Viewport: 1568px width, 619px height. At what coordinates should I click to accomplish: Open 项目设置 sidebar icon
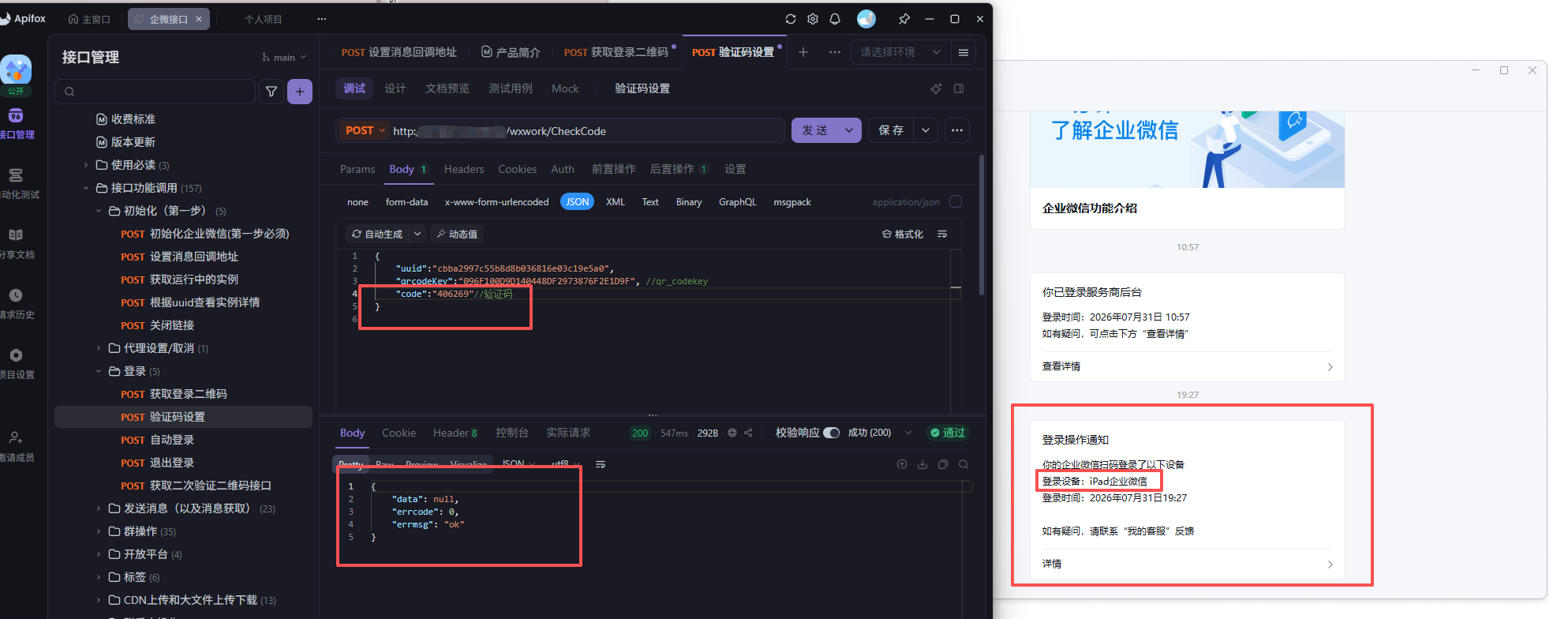[x=16, y=364]
